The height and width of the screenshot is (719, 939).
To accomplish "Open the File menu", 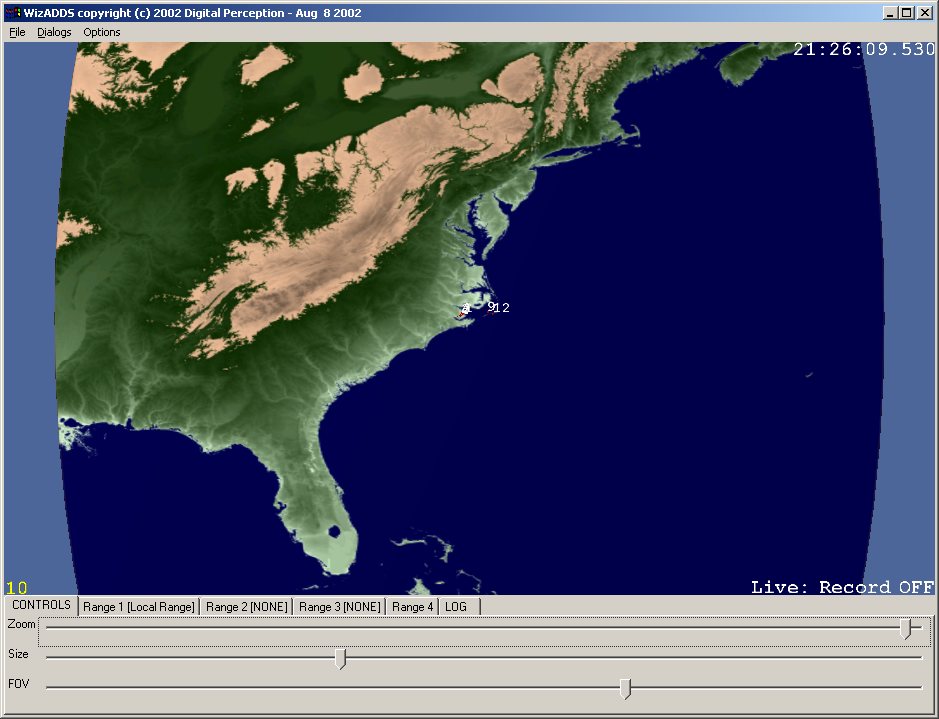I will point(17,32).
